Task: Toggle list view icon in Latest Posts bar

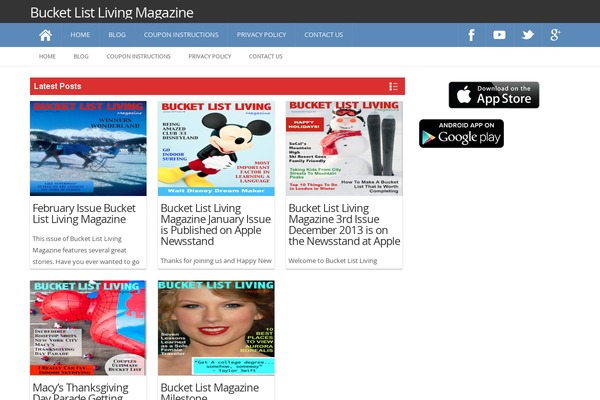Action: [x=393, y=87]
